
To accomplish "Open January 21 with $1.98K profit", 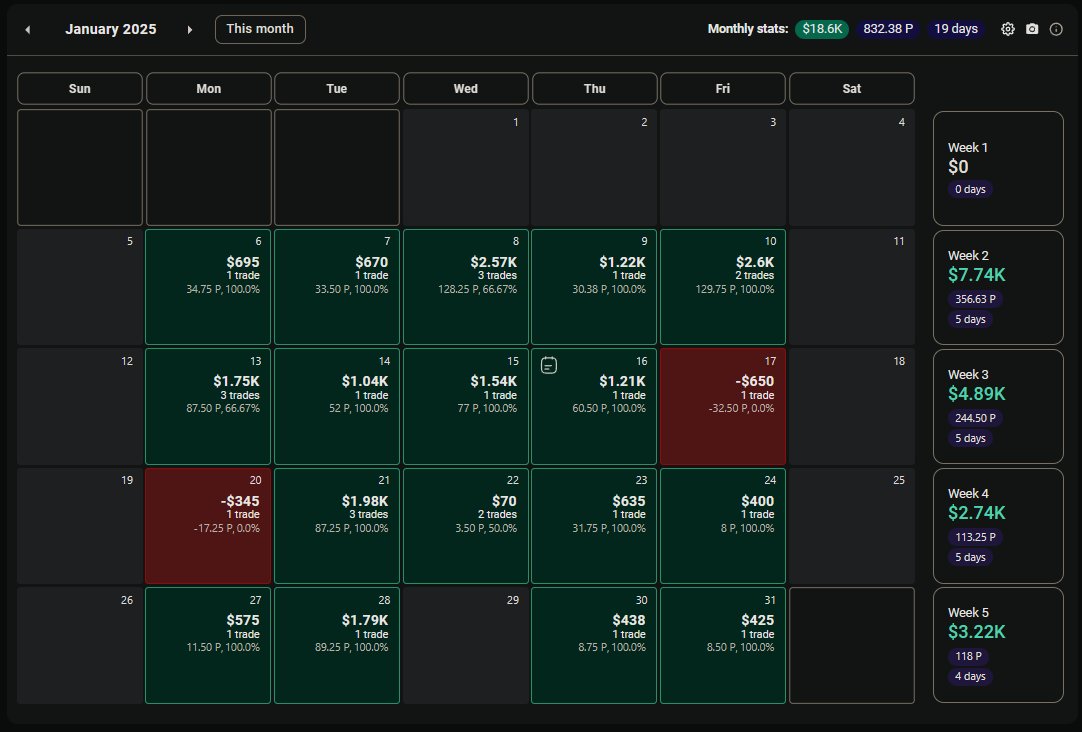I will (x=337, y=526).
